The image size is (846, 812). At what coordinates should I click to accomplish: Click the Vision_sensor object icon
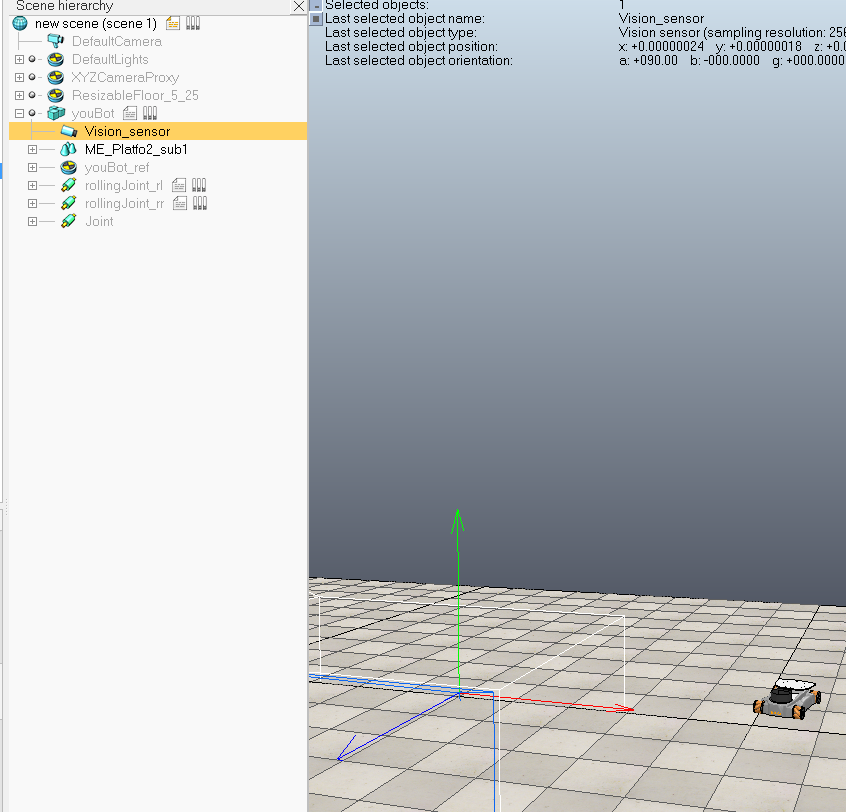[69, 131]
